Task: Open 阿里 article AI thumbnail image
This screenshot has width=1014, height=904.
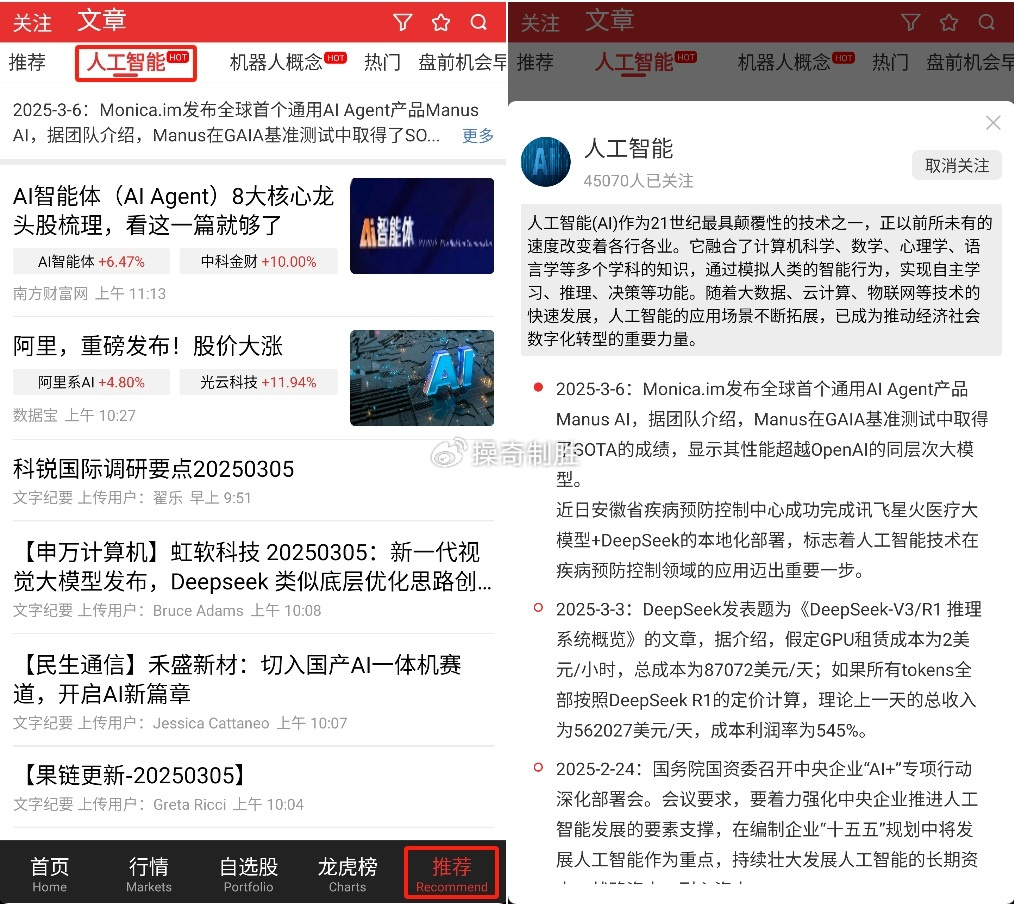Action: 422,378
